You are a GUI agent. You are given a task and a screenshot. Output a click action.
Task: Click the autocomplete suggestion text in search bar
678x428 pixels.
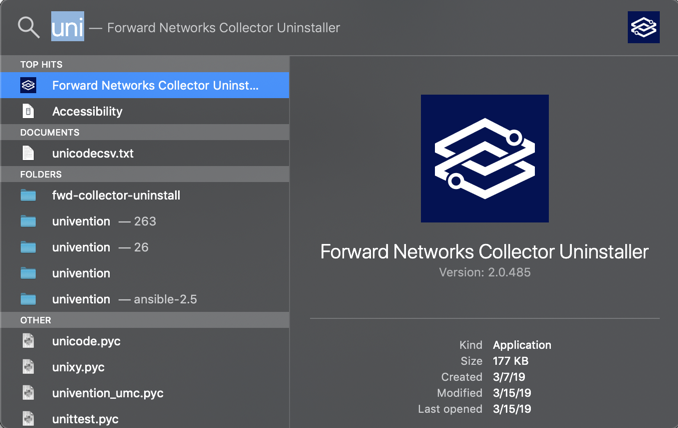coord(223,28)
